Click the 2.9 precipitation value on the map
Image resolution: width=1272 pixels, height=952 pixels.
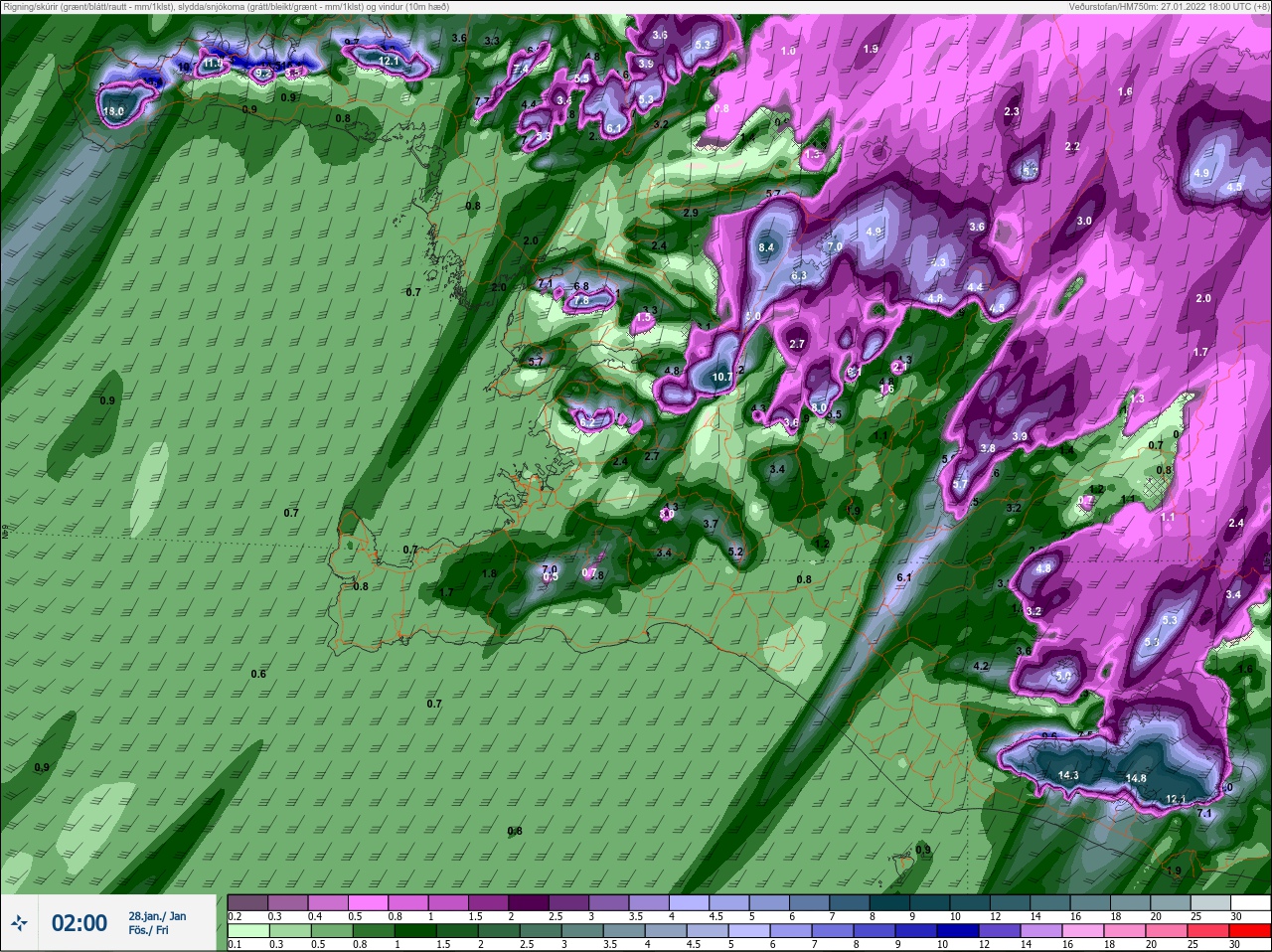tap(691, 213)
